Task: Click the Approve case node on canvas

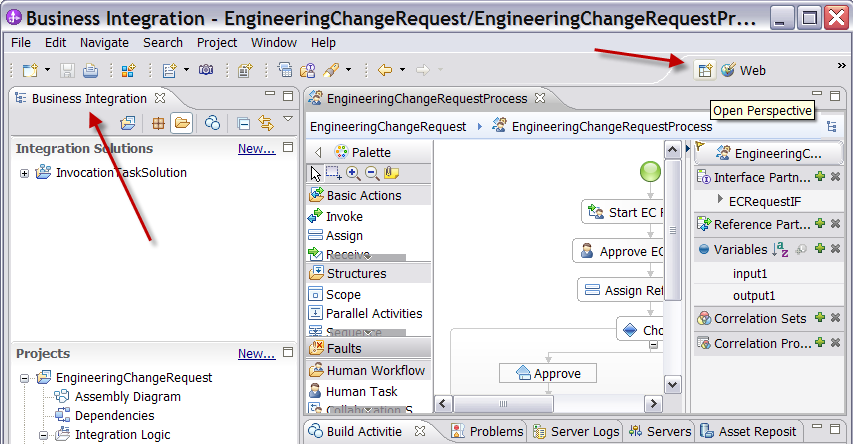Action: [x=548, y=374]
